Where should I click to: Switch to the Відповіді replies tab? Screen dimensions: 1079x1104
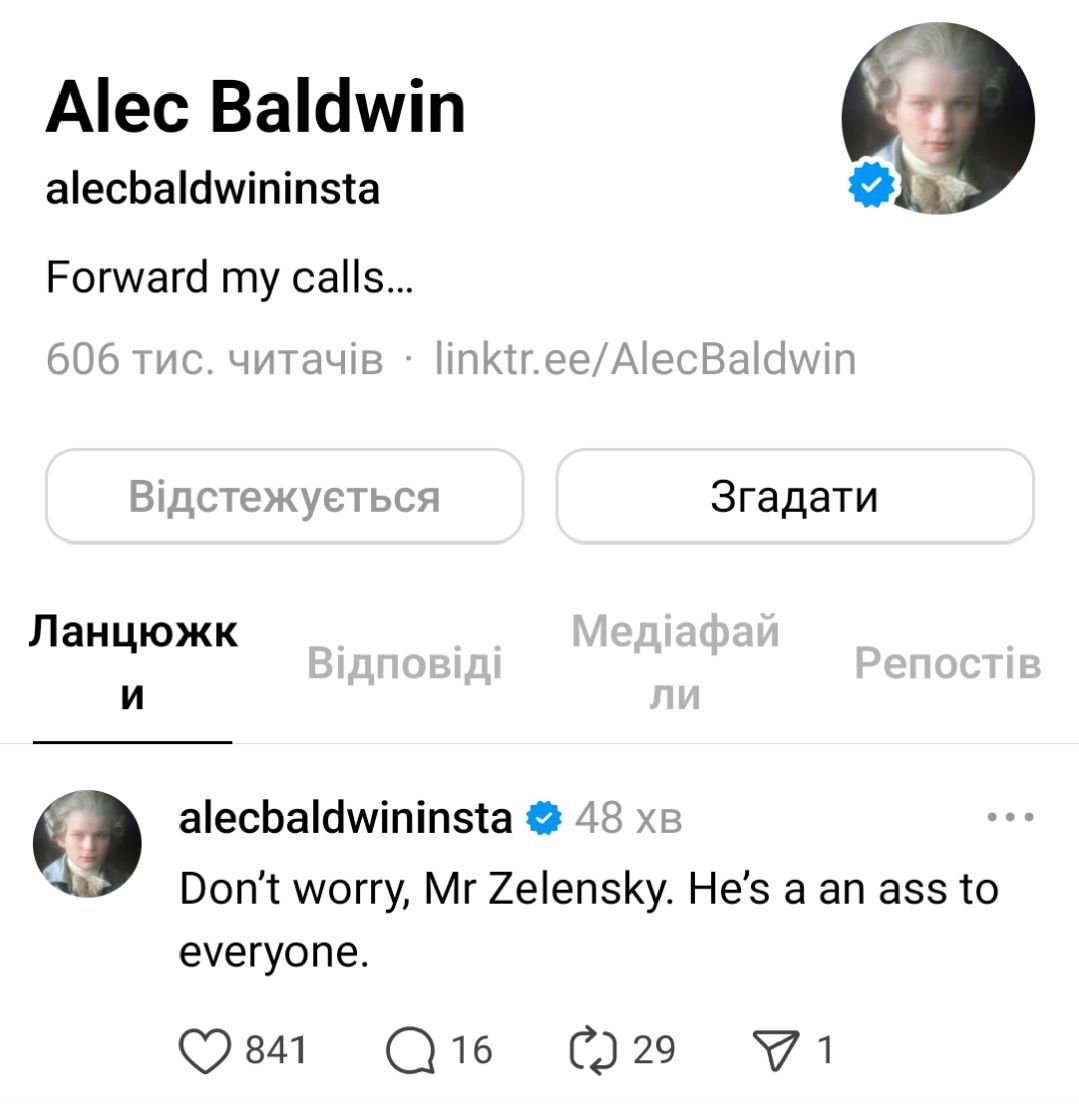point(404,663)
